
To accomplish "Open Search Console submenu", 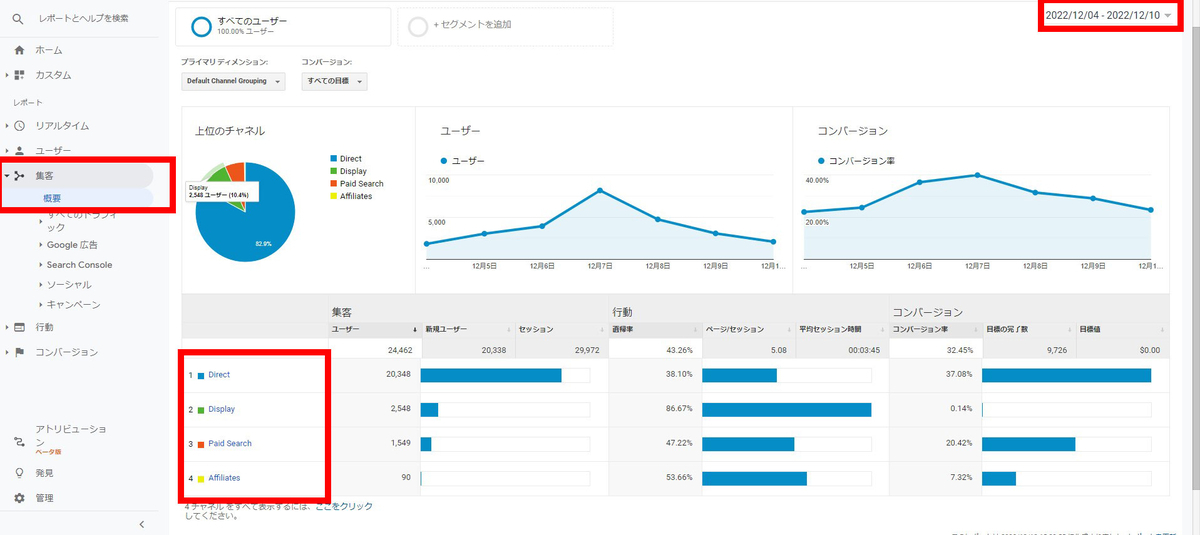I will [x=79, y=265].
